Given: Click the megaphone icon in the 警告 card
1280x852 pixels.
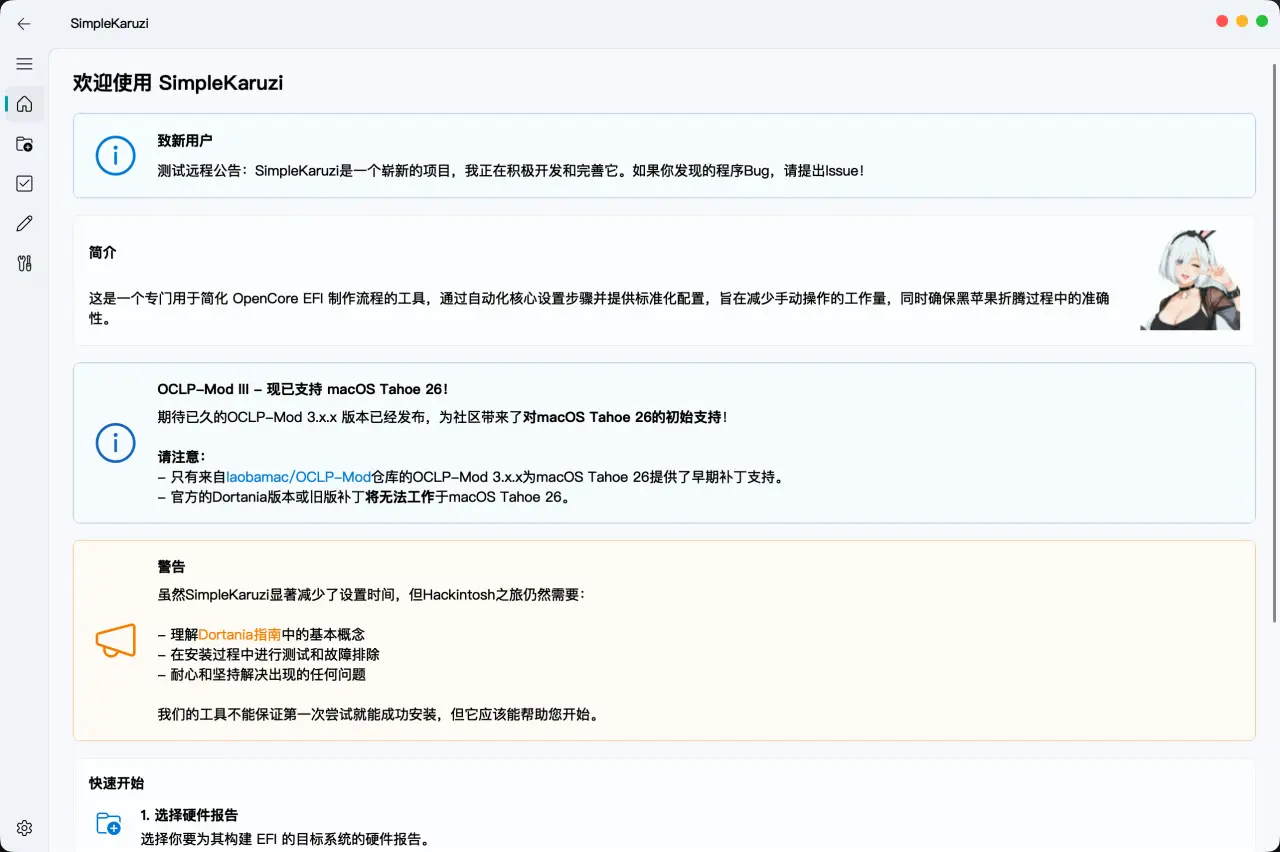Looking at the screenshot, I should [115, 641].
